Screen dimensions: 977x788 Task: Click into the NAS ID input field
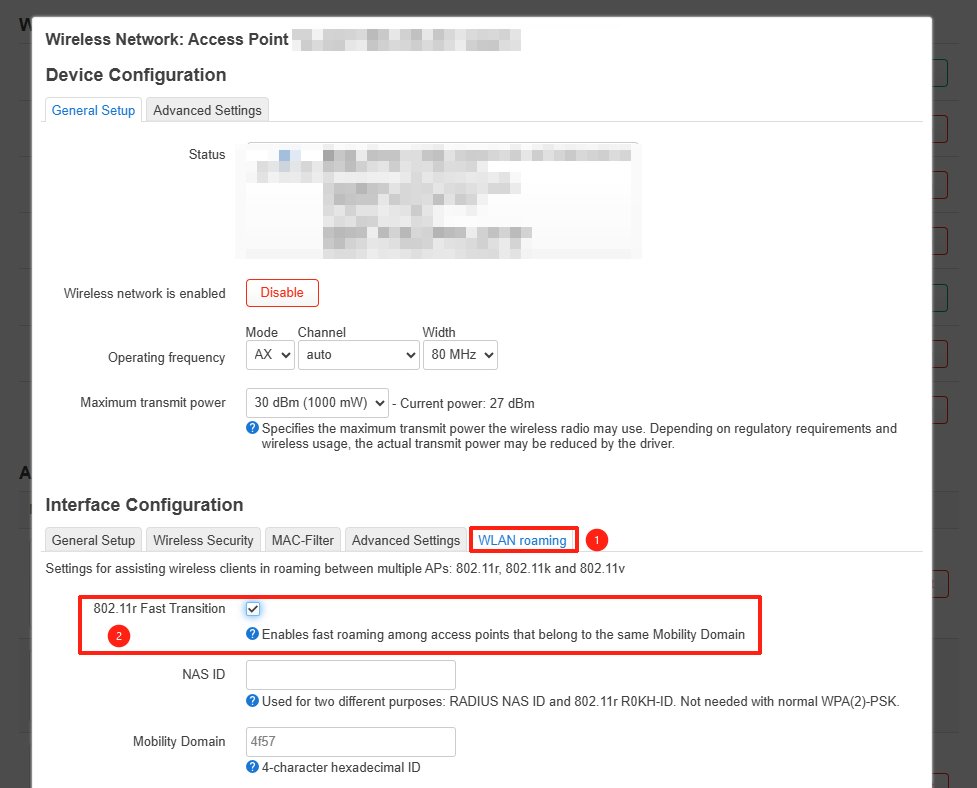(x=350, y=675)
